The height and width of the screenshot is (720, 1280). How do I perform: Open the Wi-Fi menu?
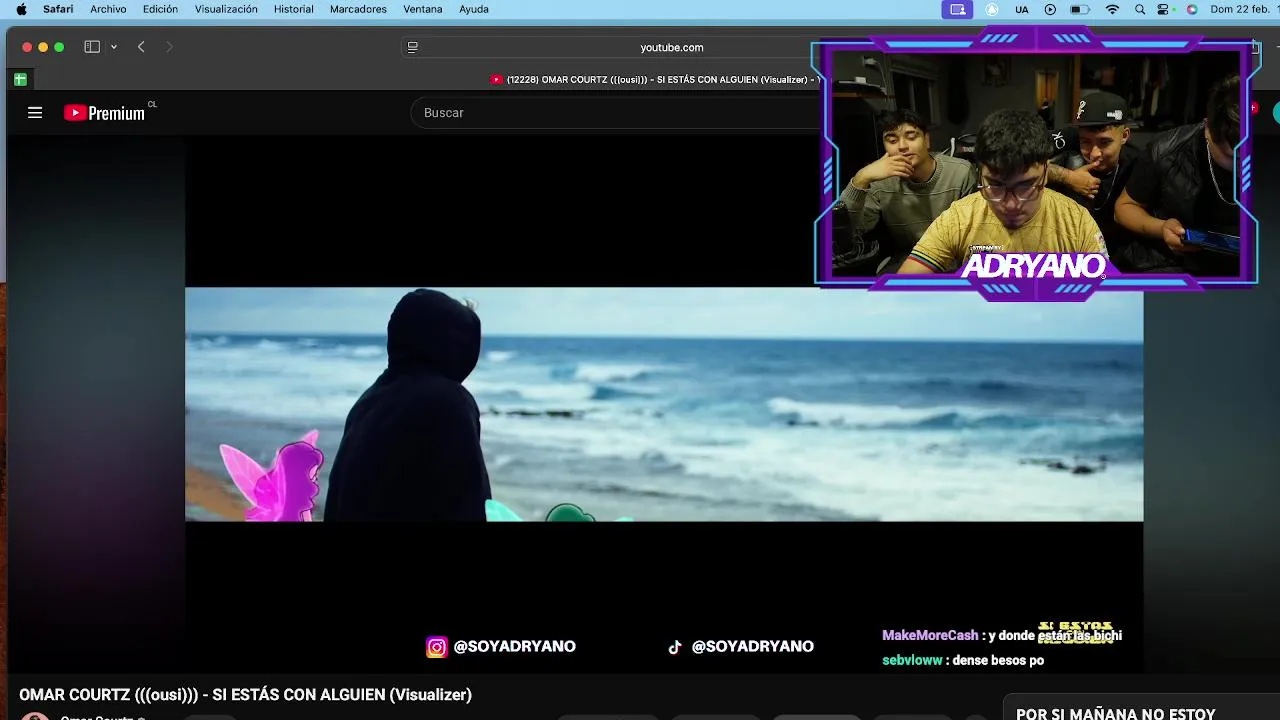(1112, 9)
